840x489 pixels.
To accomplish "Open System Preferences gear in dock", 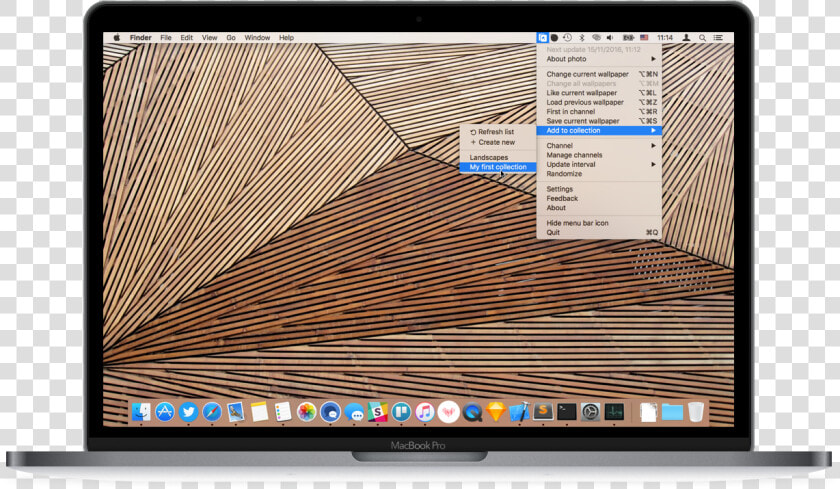I will [x=590, y=412].
